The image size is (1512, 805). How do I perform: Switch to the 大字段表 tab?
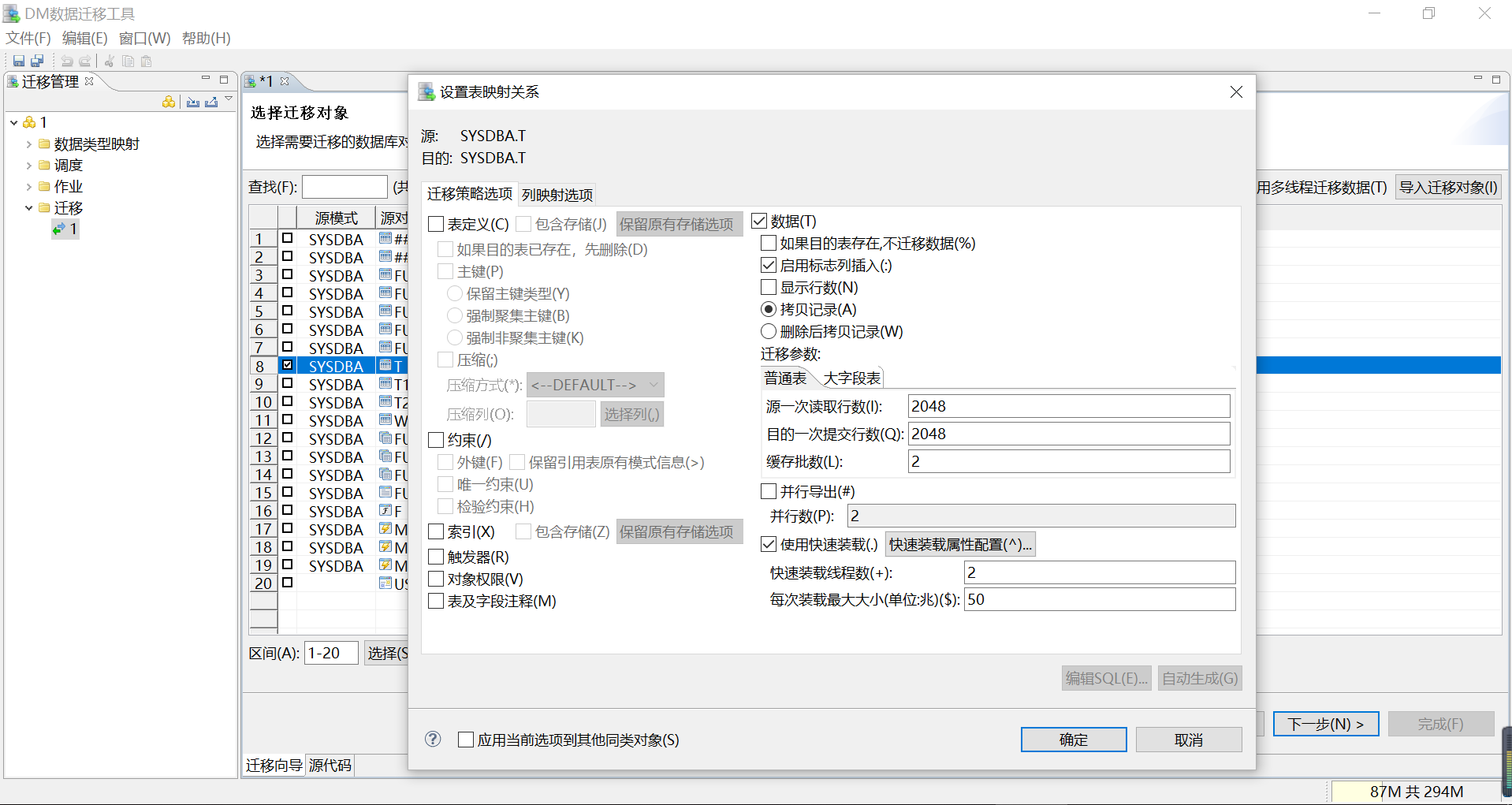coord(851,378)
